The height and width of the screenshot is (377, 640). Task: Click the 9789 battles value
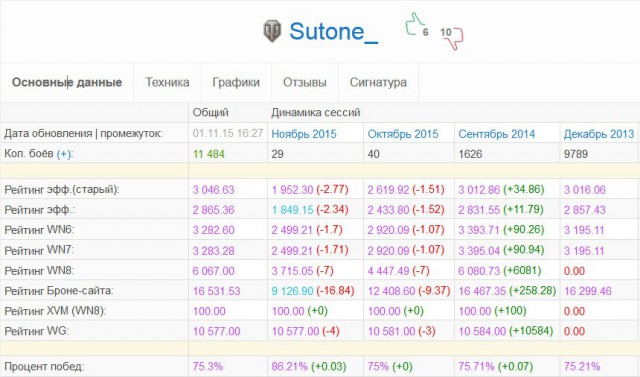(576, 154)
